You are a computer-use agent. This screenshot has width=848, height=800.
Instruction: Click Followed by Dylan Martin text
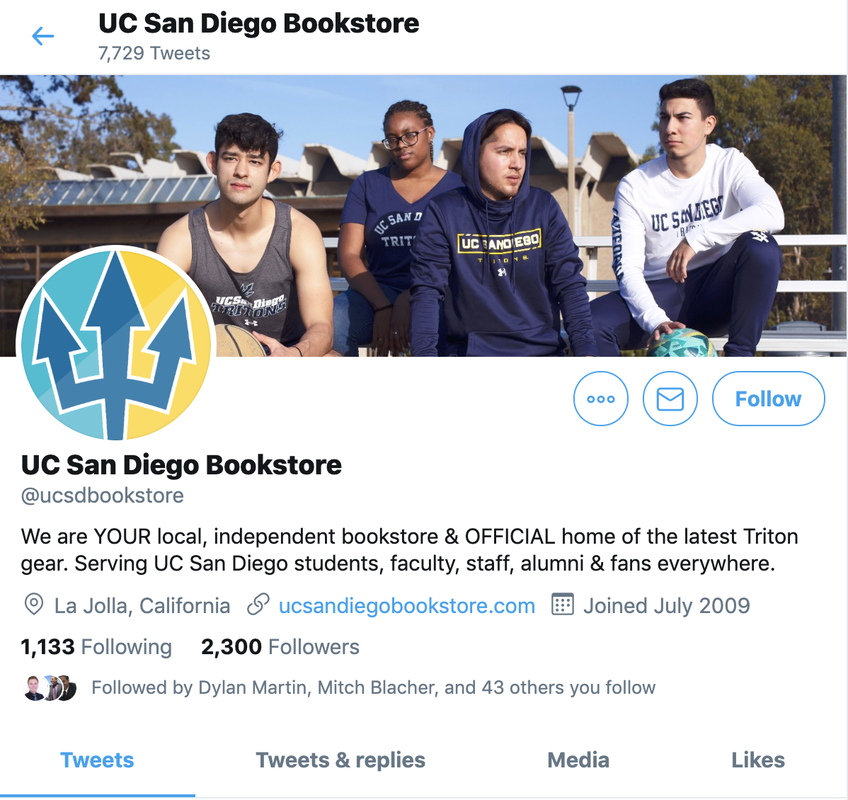point(373,687)
